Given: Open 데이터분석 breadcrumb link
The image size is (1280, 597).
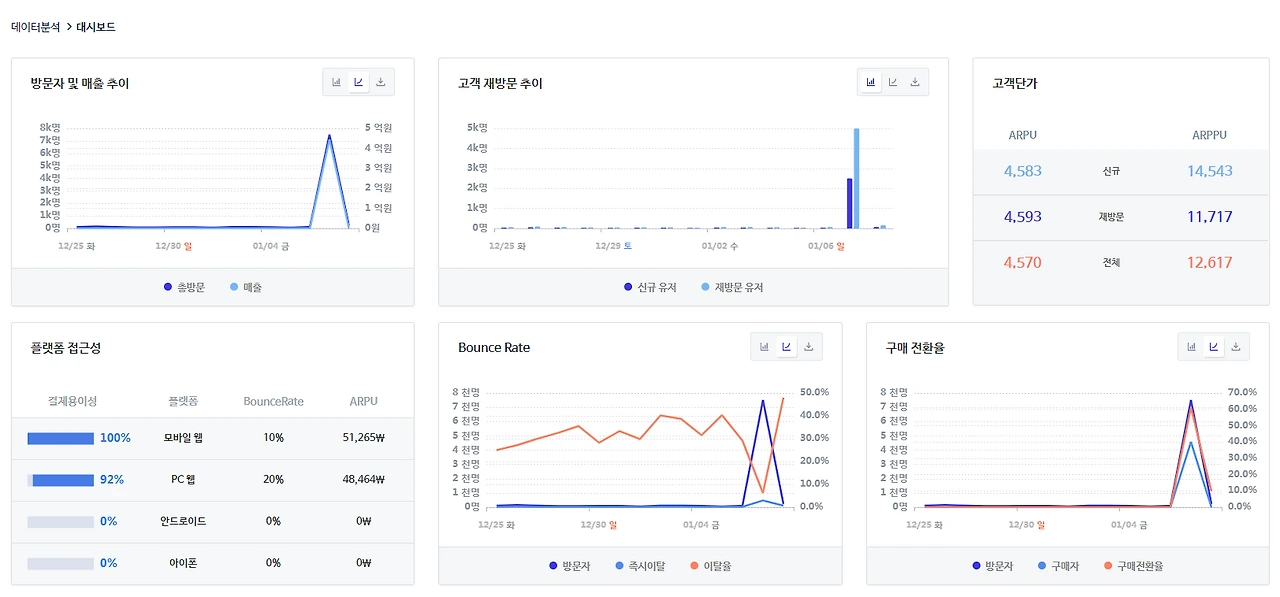Looking at the screenshot, I should [x=36, y=27].
